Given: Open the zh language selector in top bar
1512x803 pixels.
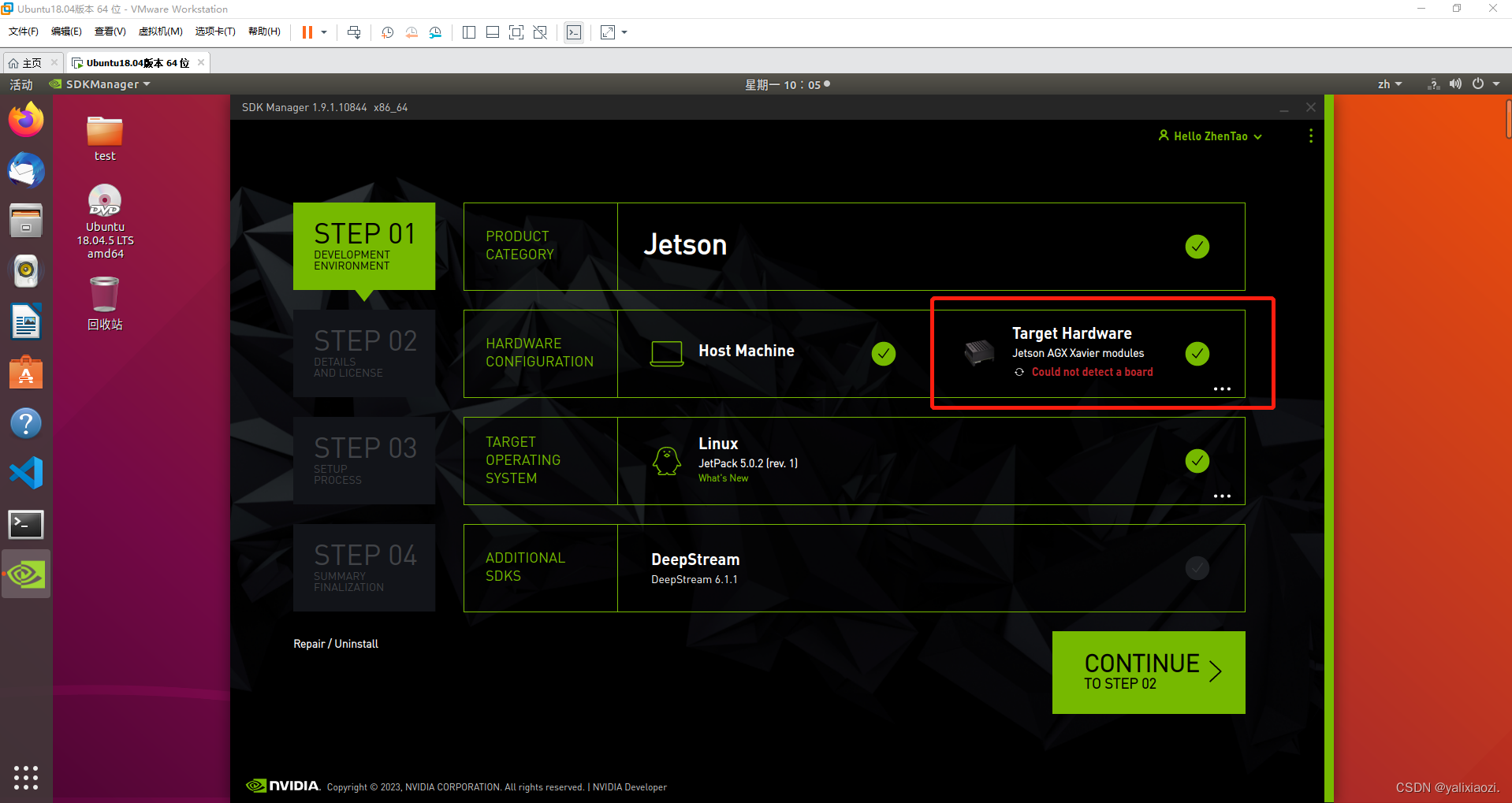Looking at the screenshot, I should [x=1389, y=84].
